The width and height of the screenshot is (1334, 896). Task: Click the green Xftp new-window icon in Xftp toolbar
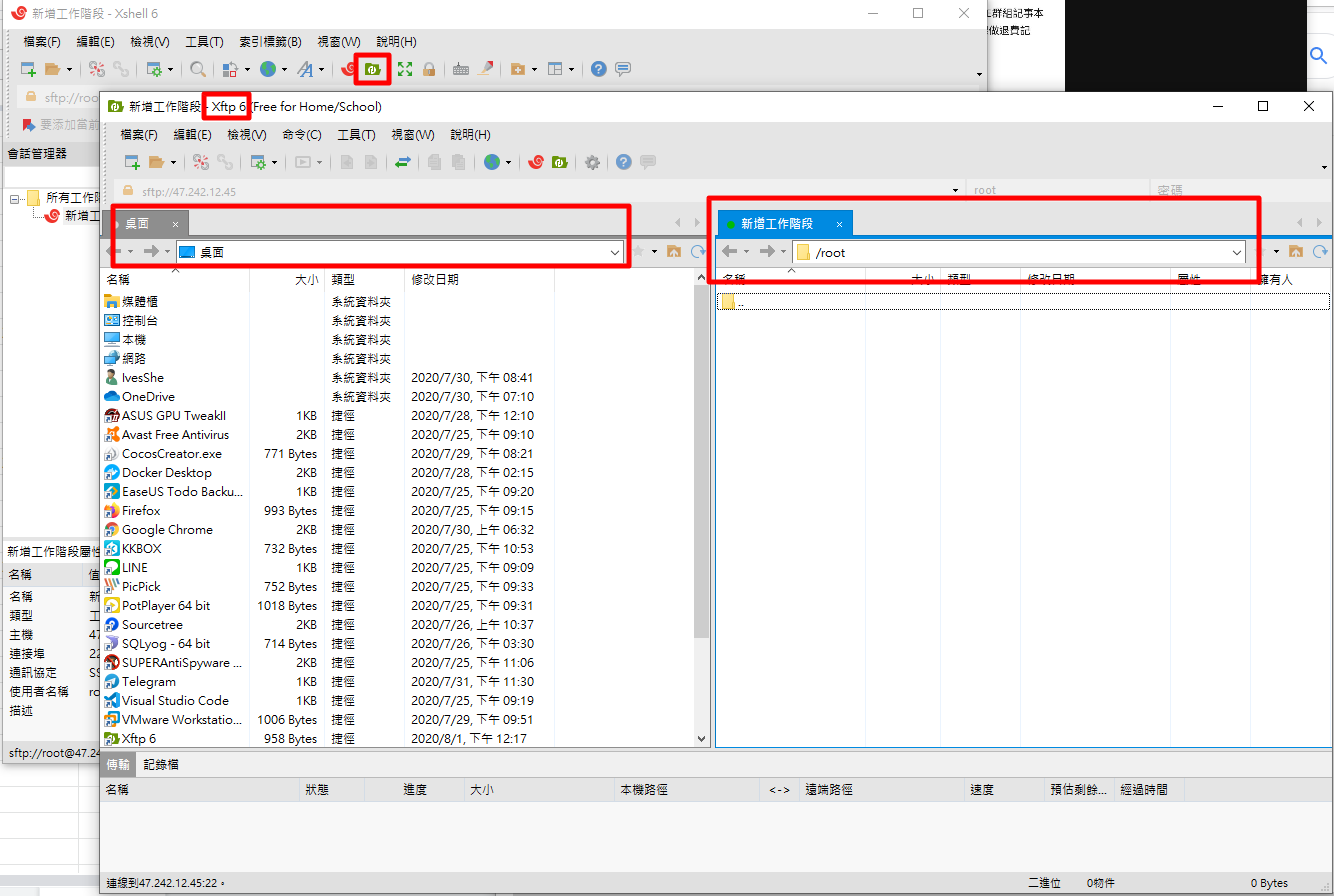pos(560,162)
